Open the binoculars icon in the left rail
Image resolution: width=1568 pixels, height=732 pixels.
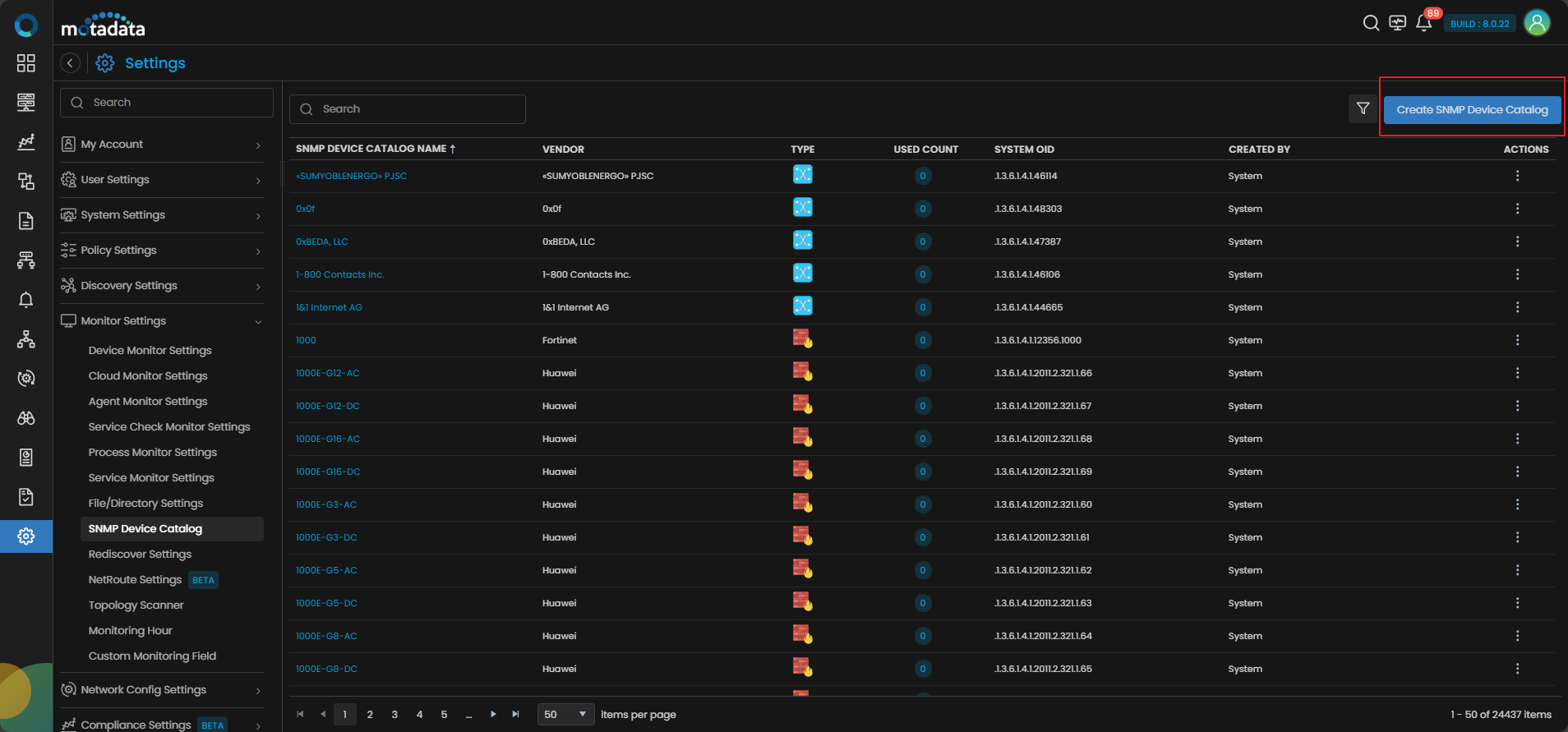26,418
